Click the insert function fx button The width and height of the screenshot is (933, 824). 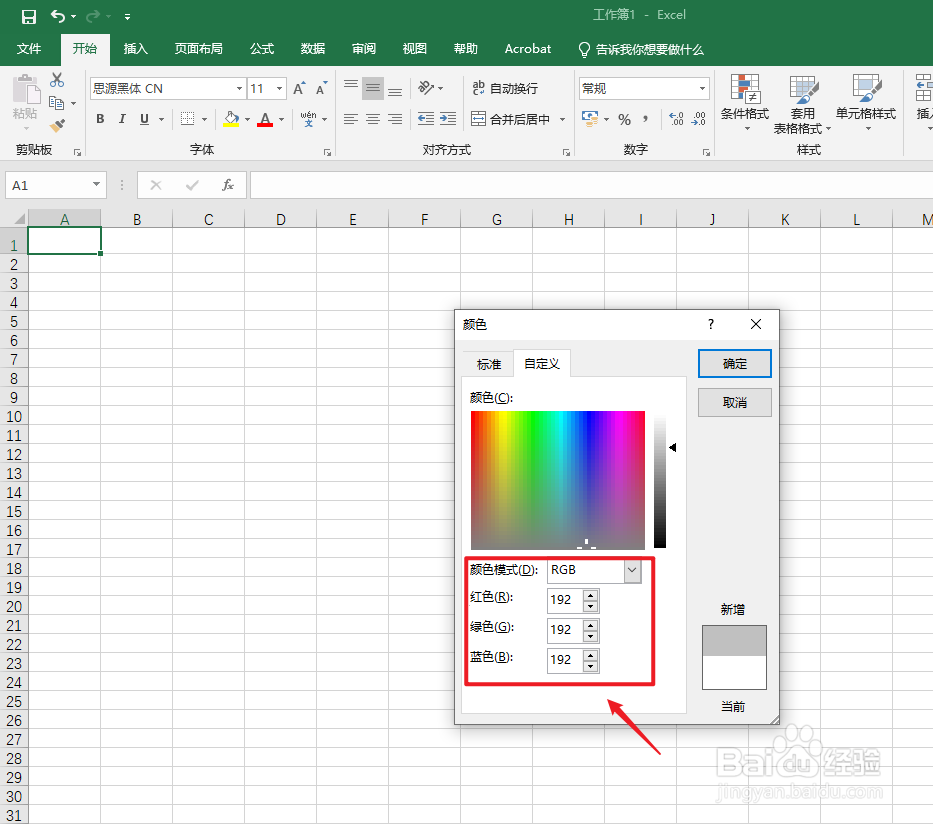228,185
